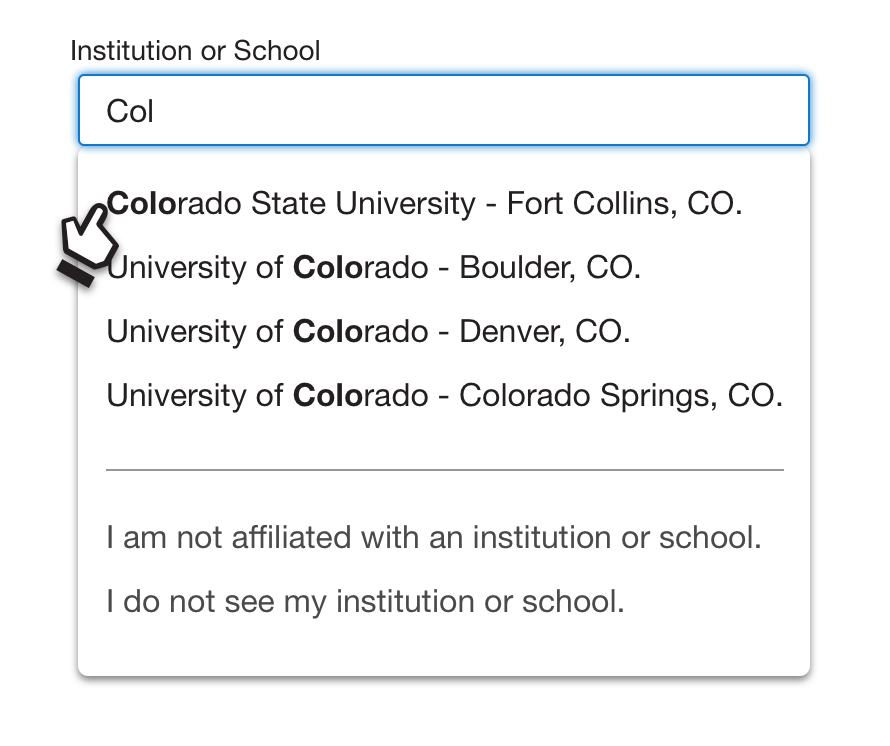
Task: Choose 'I am not affiliated' option
Action: [x=434, y=538]
